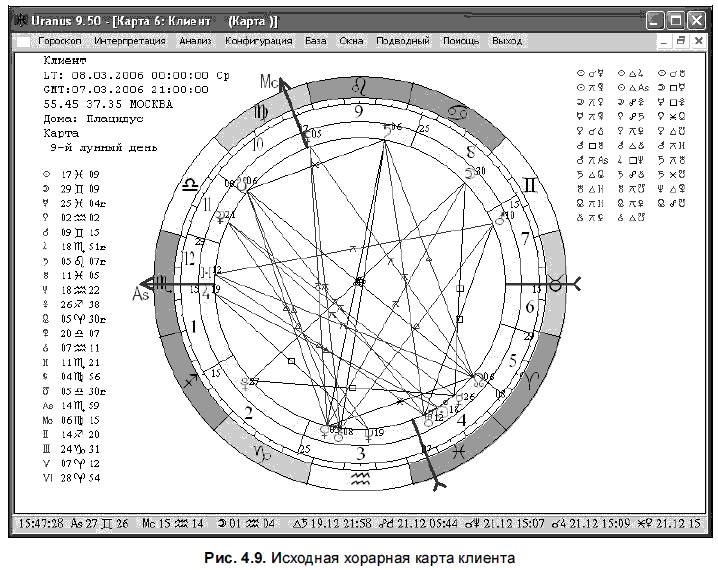
Task: Click the document icon left of Гороскоп
Action: pyautogui.click(x=23, y=41)
